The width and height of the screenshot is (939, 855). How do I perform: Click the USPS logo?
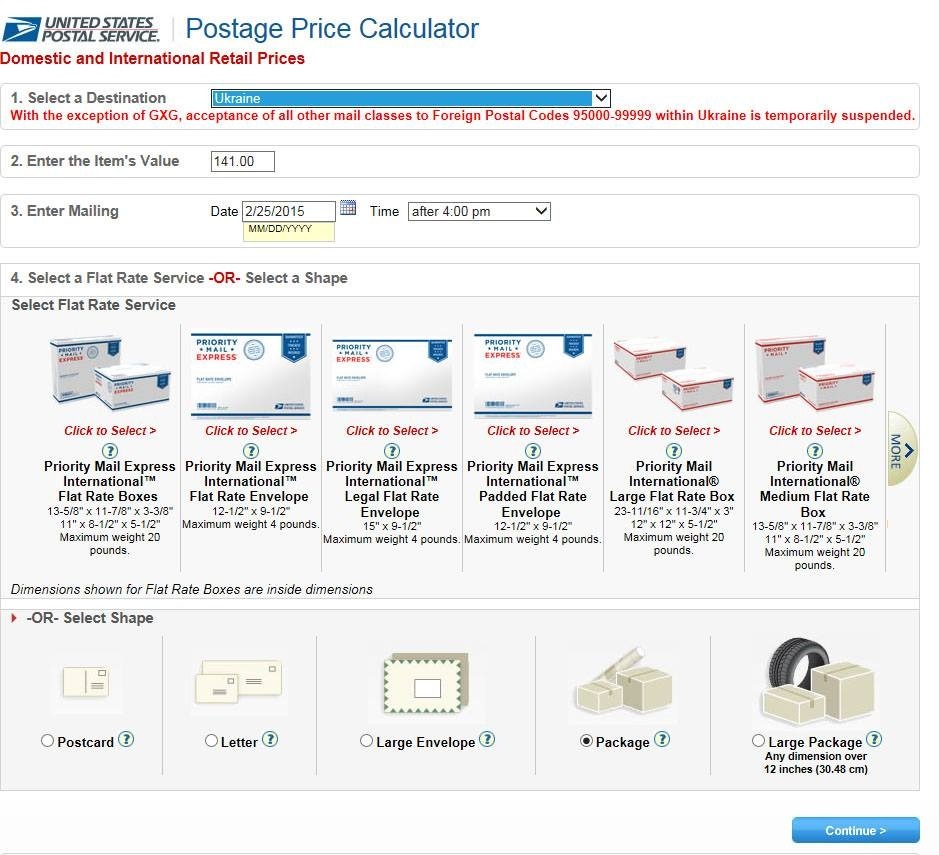point(81,29)
